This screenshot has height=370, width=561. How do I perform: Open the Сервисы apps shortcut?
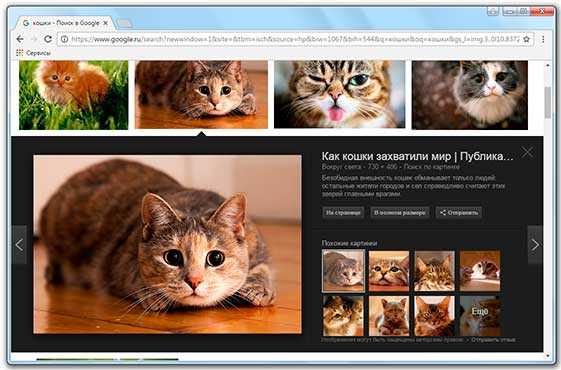33,53
